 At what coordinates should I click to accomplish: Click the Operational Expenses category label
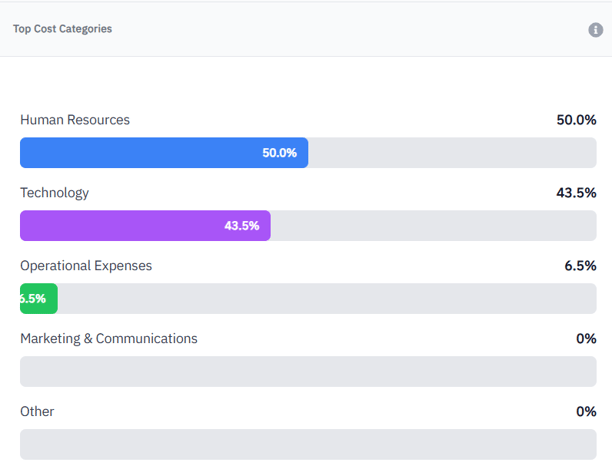(86, 266)
